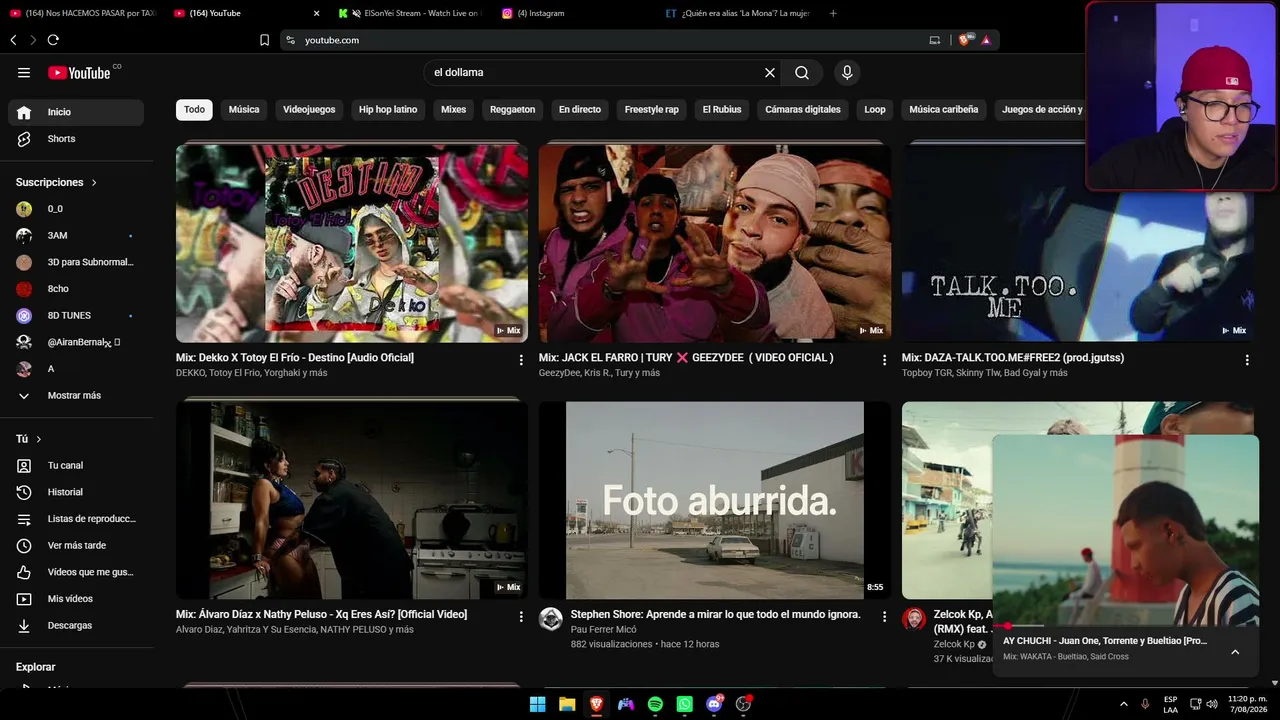Viewport: 1280px width, 720px height.
Task: Expand the Suscripciones section
Action: point(57,182)
